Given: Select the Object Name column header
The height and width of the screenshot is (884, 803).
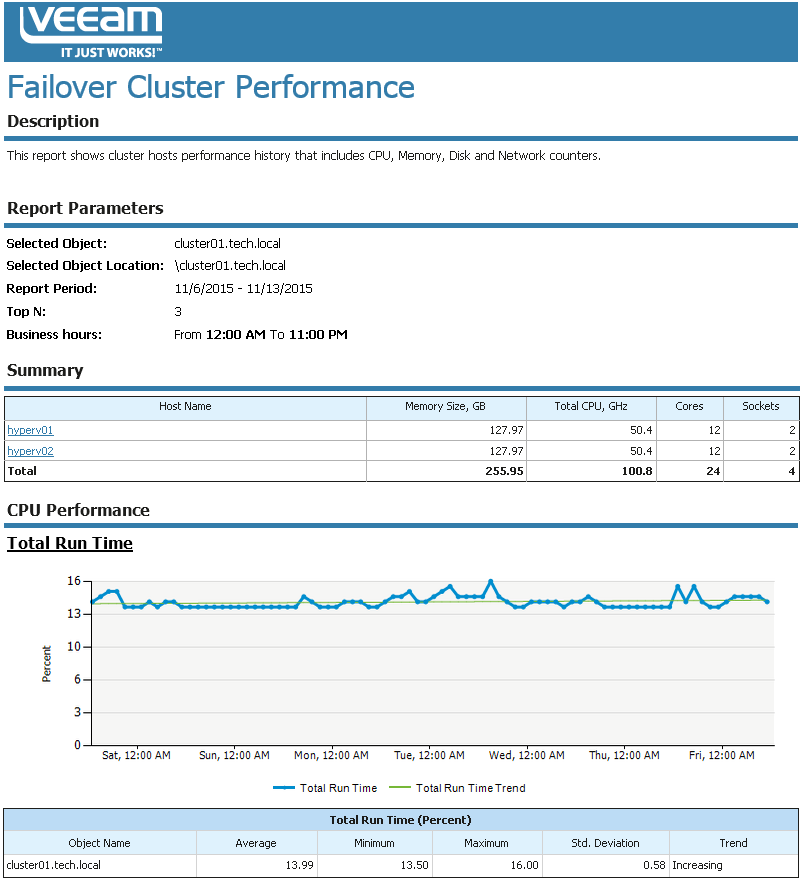Looking at the screenshot, I should [99, 843].
